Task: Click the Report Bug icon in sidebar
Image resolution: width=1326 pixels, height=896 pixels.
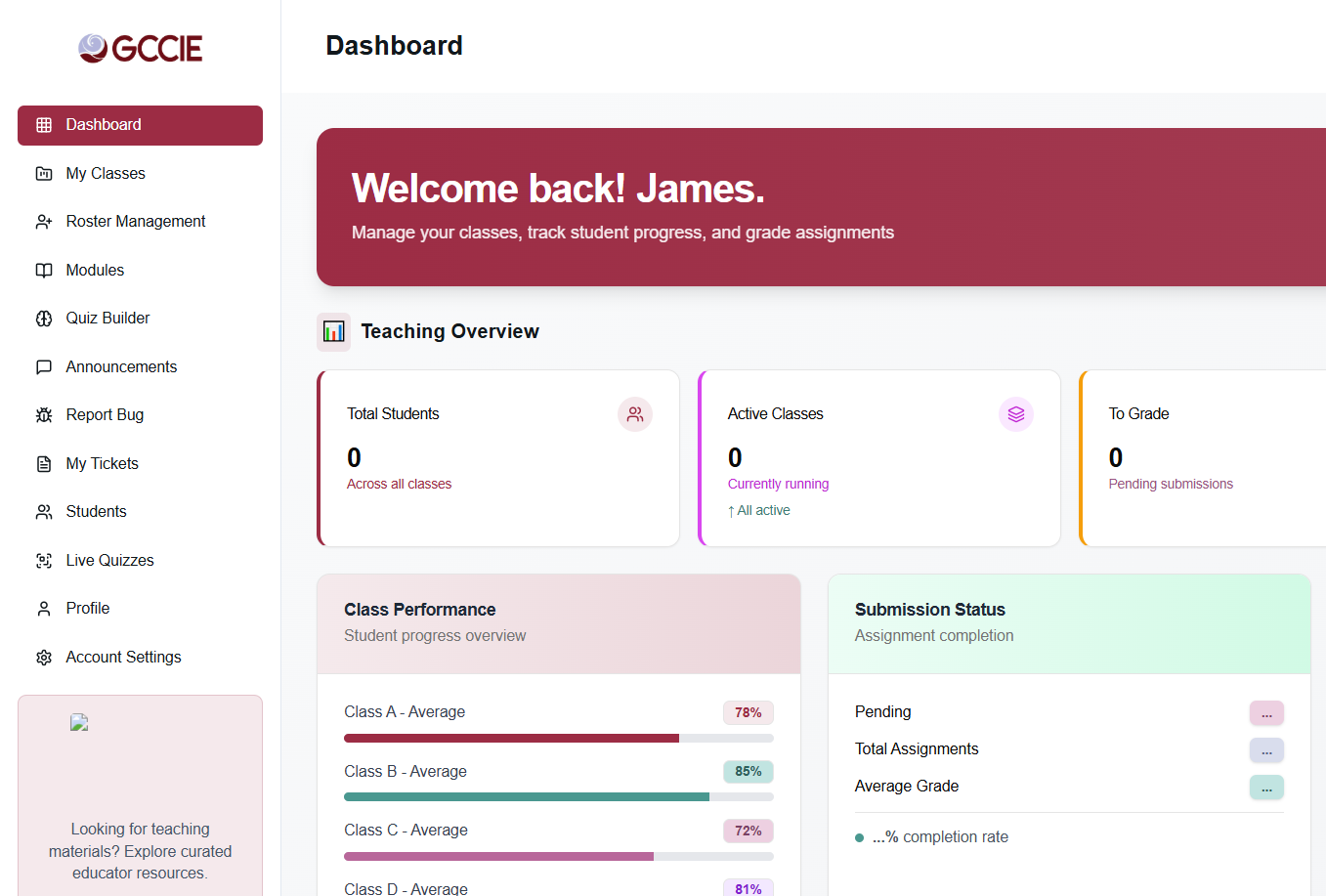Action: [44, 414]
